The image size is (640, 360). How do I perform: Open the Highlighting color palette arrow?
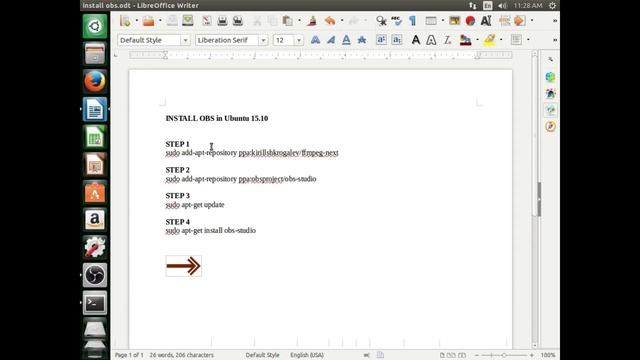[x=501, y=40]
